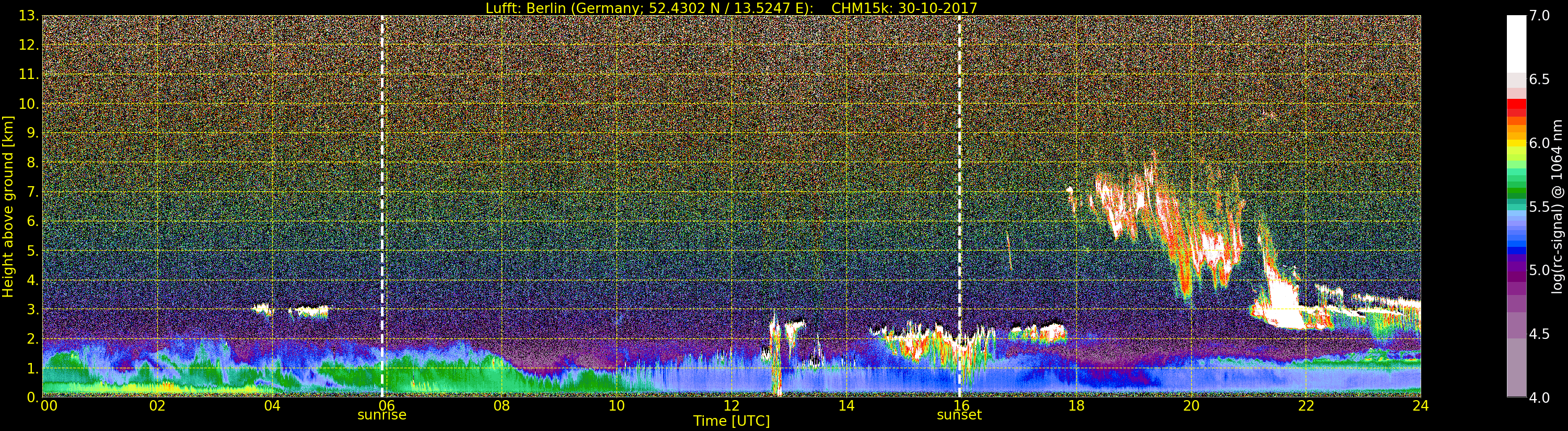Click the time tick label '12'

click(731, 405)
